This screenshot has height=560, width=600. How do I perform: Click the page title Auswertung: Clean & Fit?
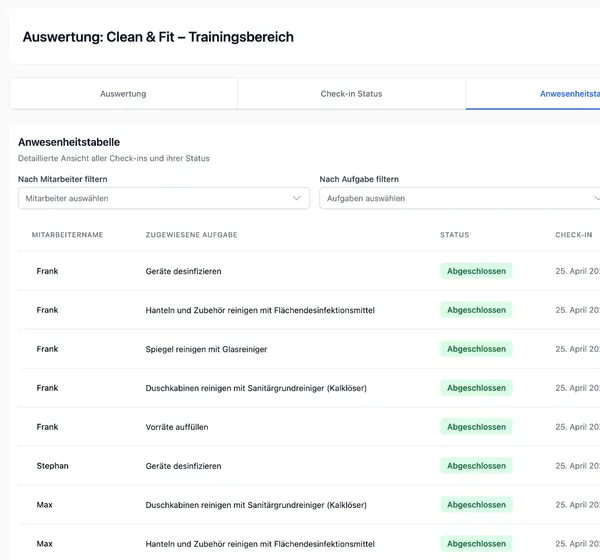click(x=158, y=37)
